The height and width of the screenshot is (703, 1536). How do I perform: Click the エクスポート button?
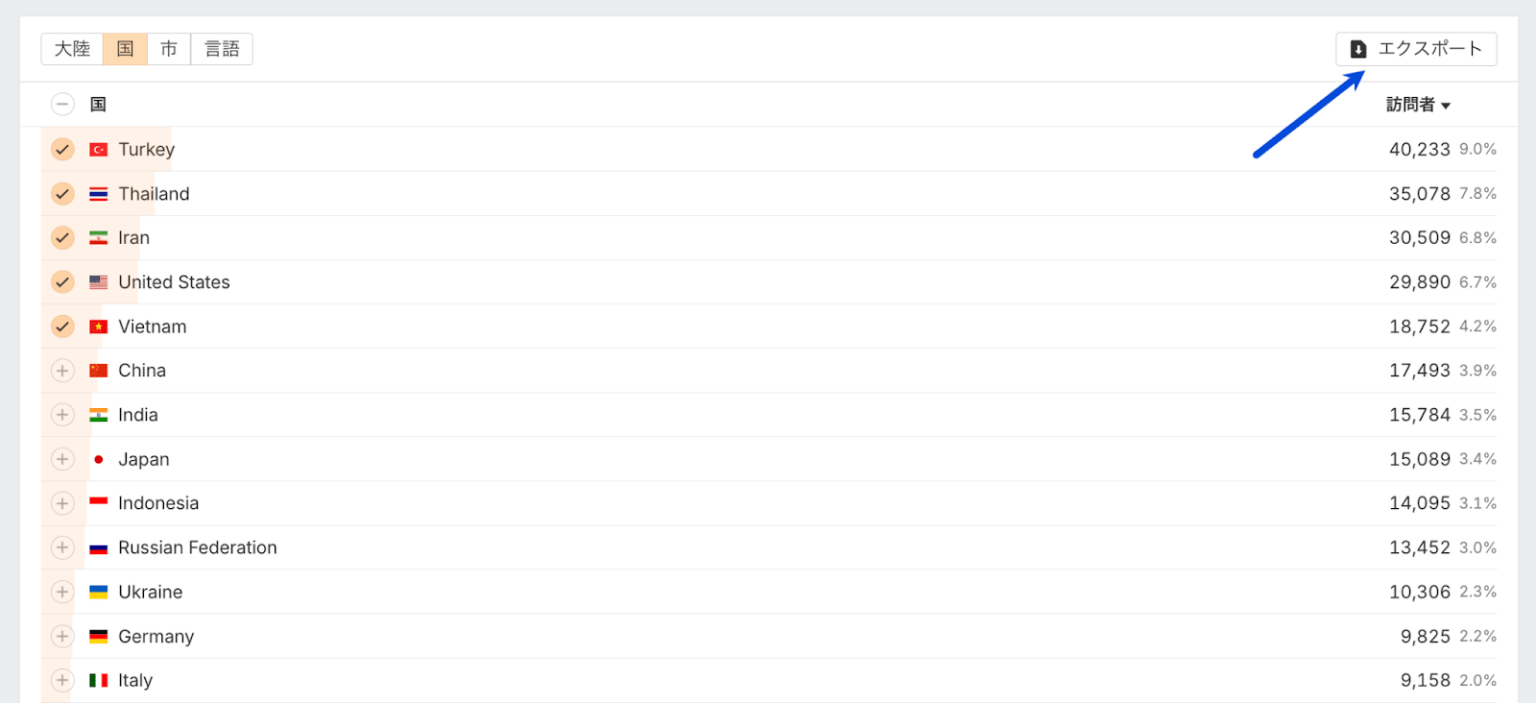(1416, 49)
